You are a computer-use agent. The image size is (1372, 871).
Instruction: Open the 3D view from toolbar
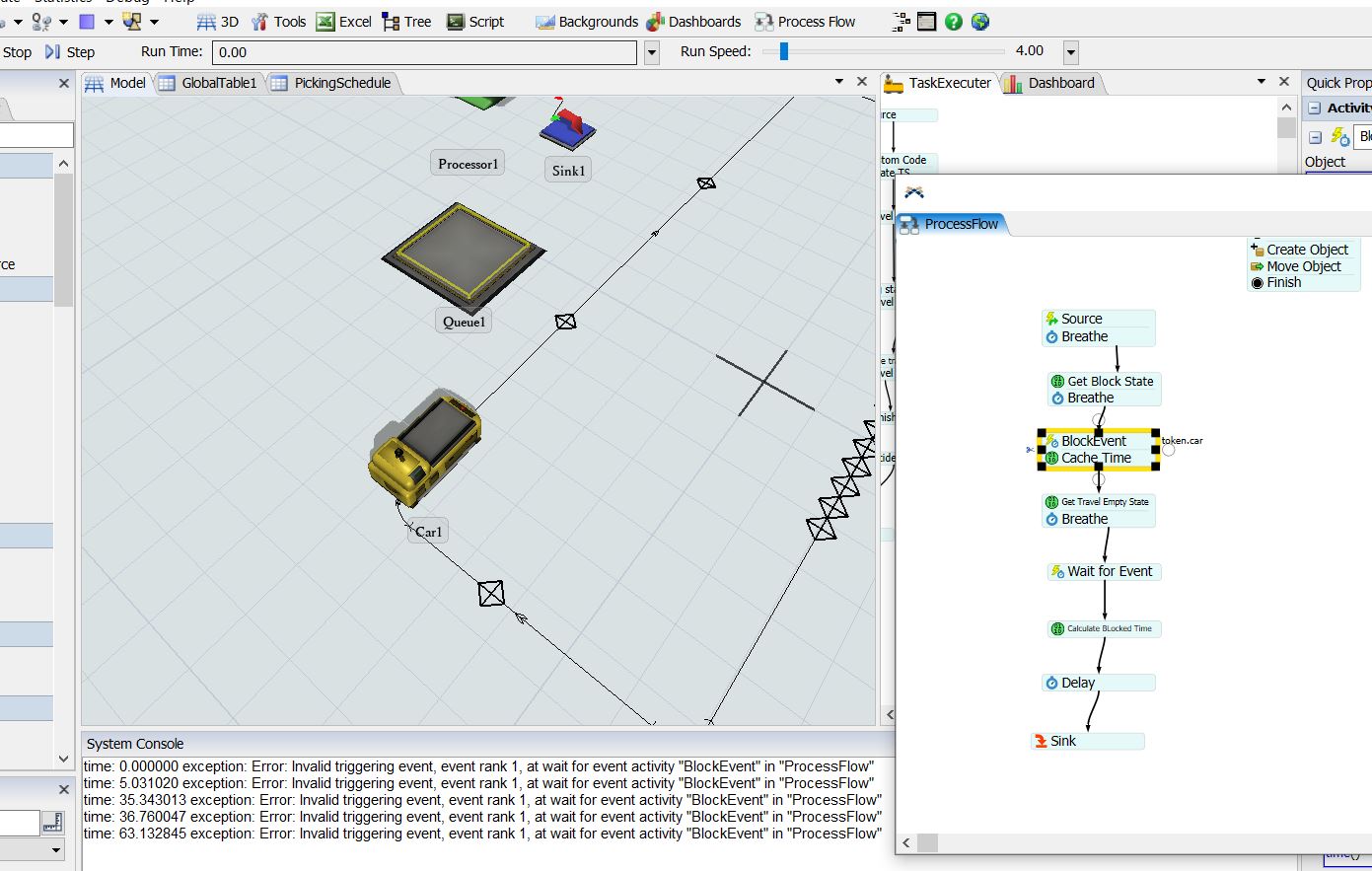(218, 22)
